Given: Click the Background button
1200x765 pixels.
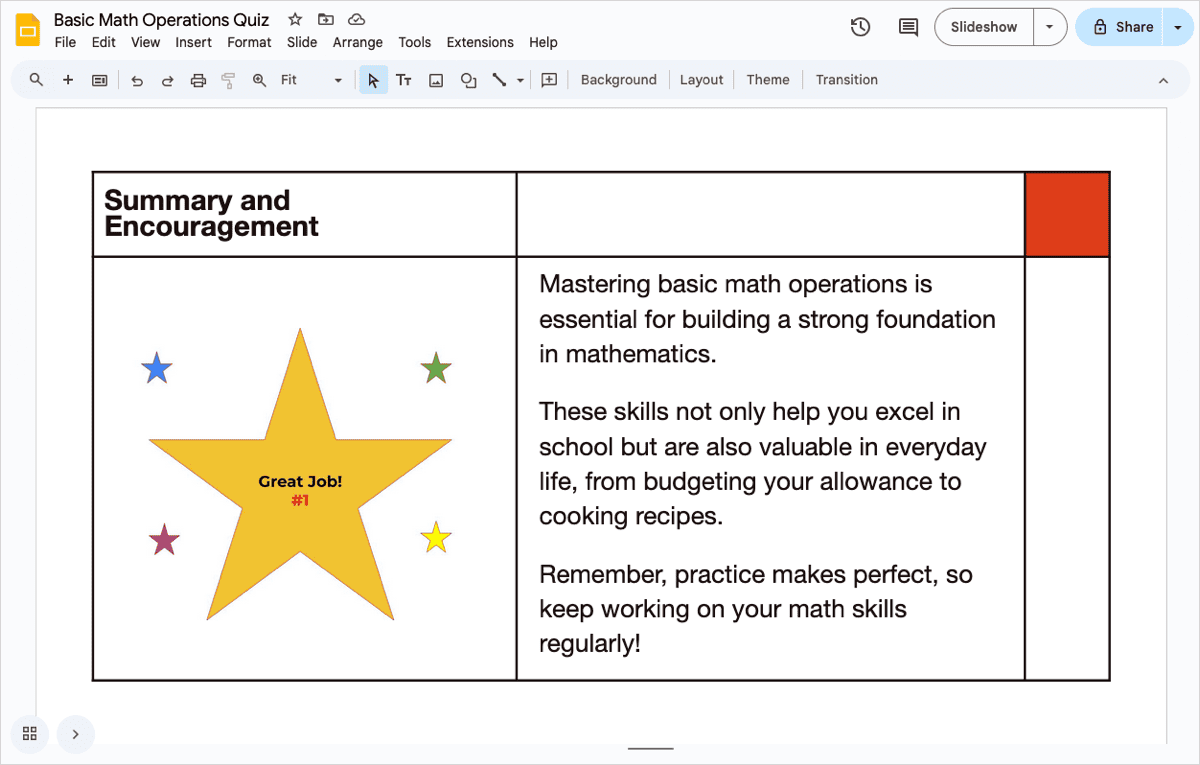Looking at the screenshot, I should point(618,80).
